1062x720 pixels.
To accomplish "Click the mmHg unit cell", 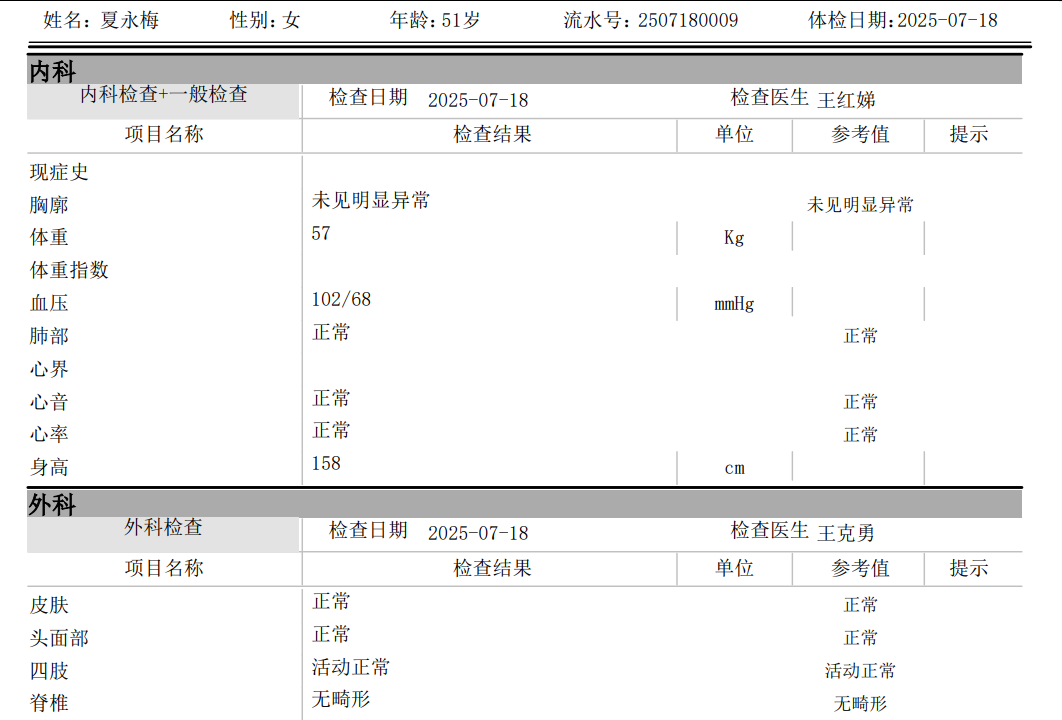I will pyautogui.click(x=734, y=304).
